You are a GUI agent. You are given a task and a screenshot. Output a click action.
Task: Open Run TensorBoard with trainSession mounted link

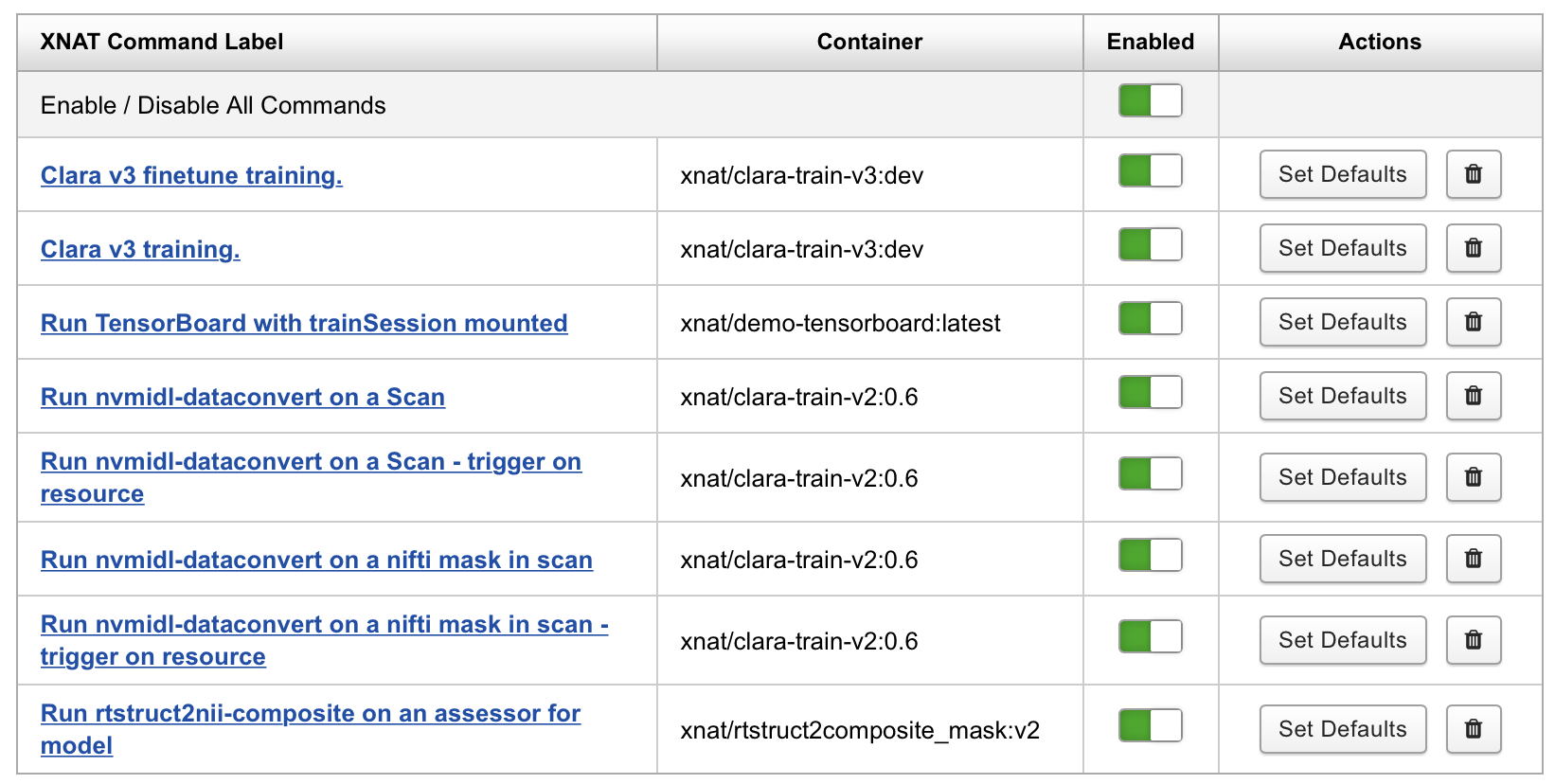[304, 323]
